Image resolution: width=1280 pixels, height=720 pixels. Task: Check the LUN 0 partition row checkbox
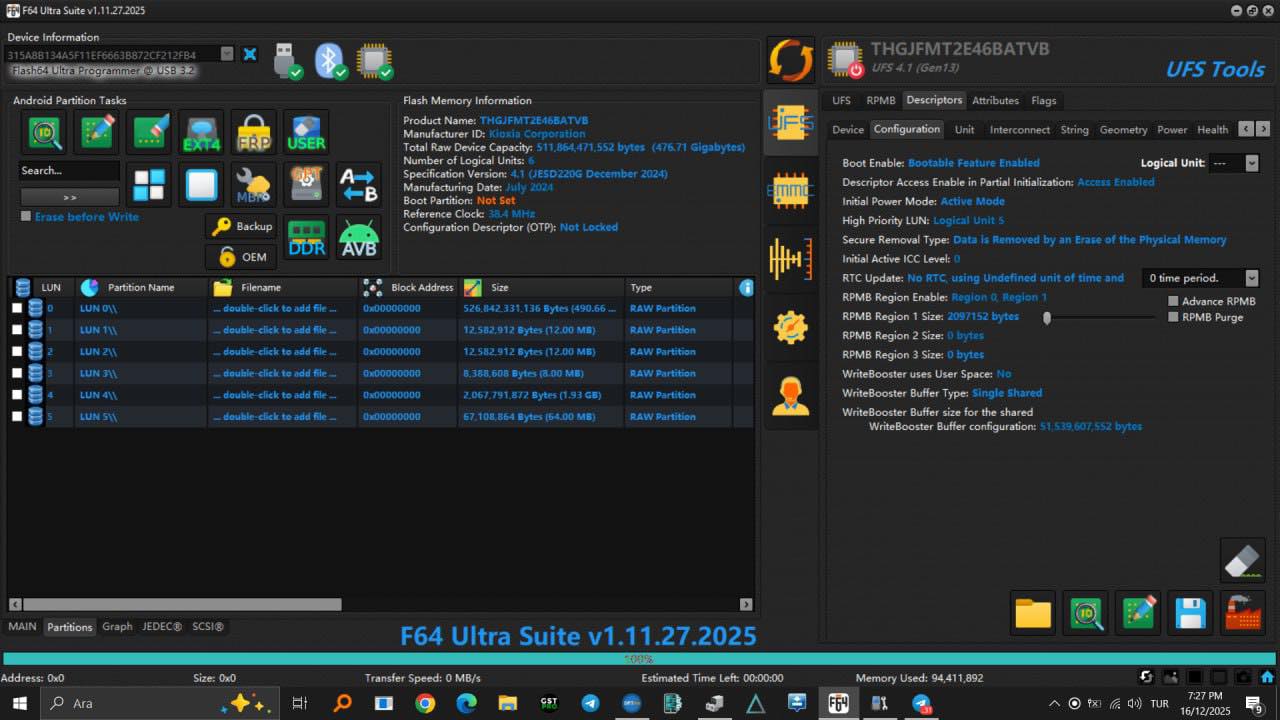tap(17, 308)
